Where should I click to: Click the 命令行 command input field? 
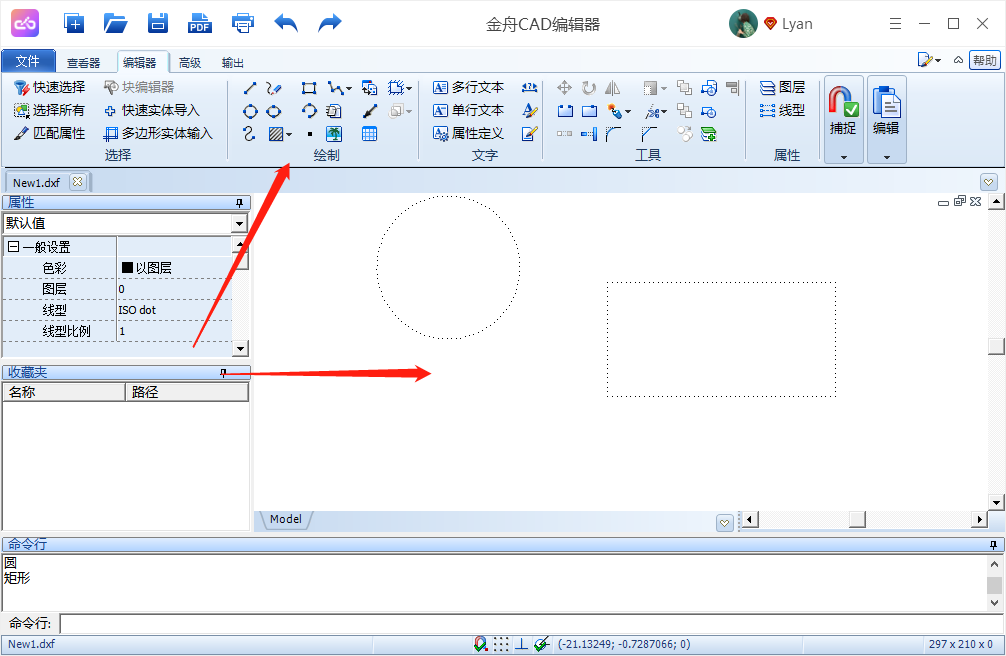pos(528,624)
